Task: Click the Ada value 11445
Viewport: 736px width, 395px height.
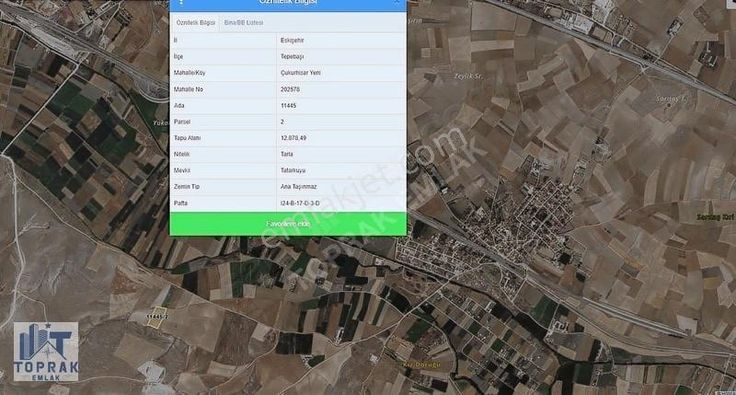Action: tap(288, 106)
